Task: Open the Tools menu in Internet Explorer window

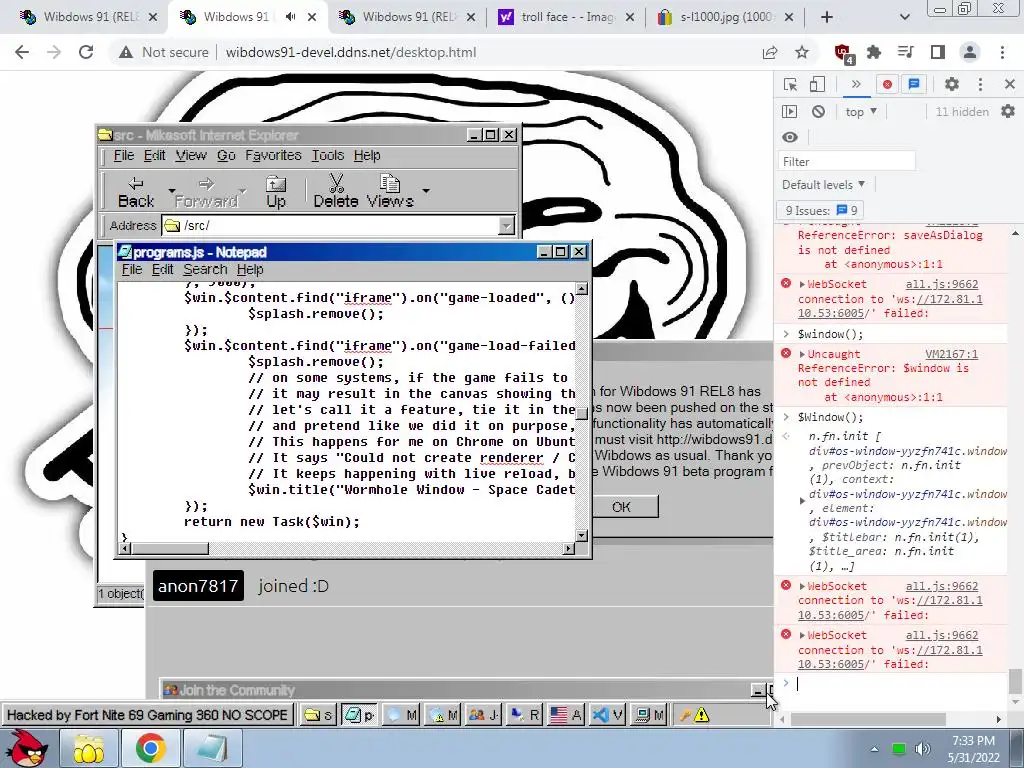Action: coord(327,155)
